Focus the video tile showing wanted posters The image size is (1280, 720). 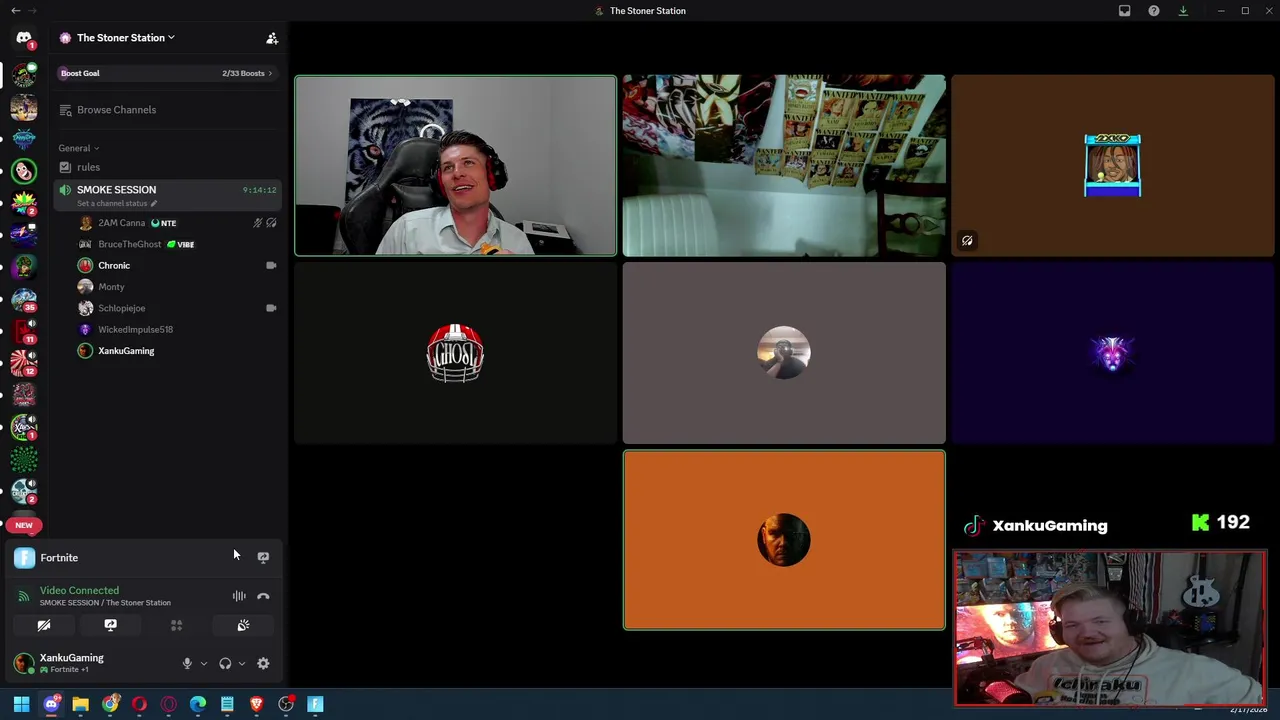coord(784,166)
